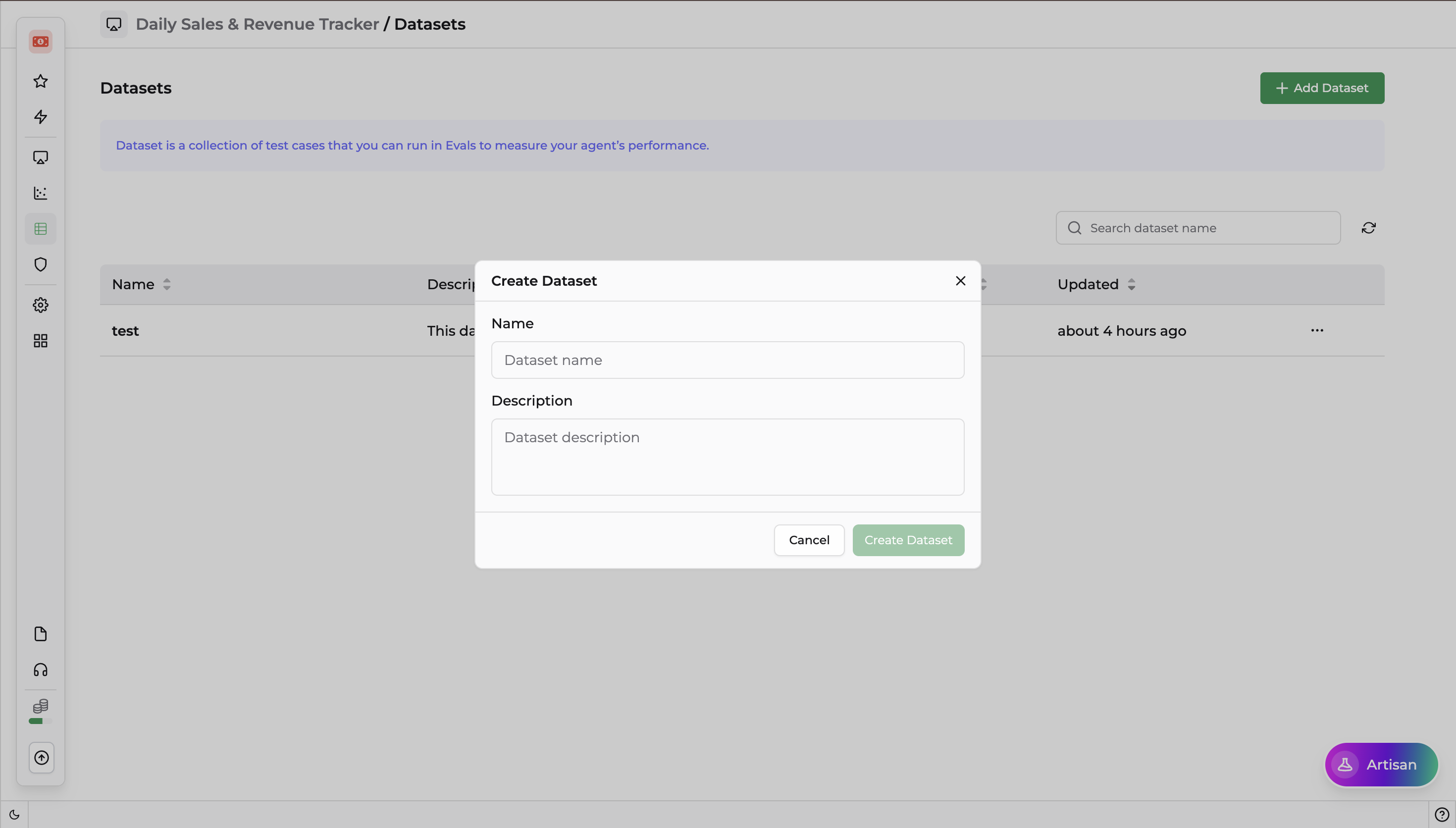The image size is (1456, 828).
Task: Toggle dark mode moon icon
Action: (x=14, y=814)
